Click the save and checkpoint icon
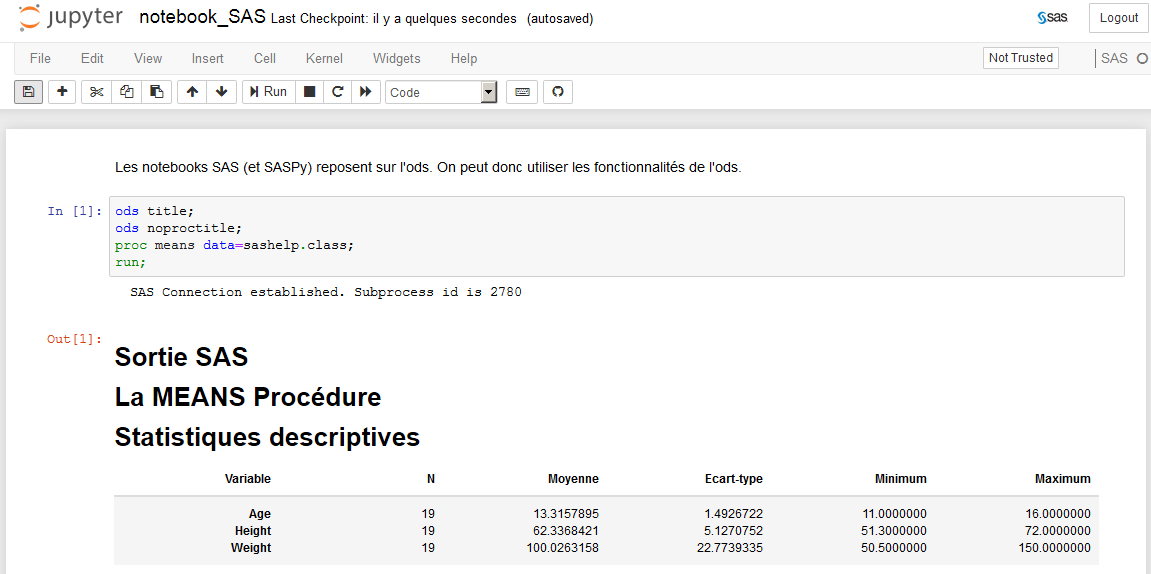Image resolution: width=1151 pixels, height=574 pixels. point(28,92)
